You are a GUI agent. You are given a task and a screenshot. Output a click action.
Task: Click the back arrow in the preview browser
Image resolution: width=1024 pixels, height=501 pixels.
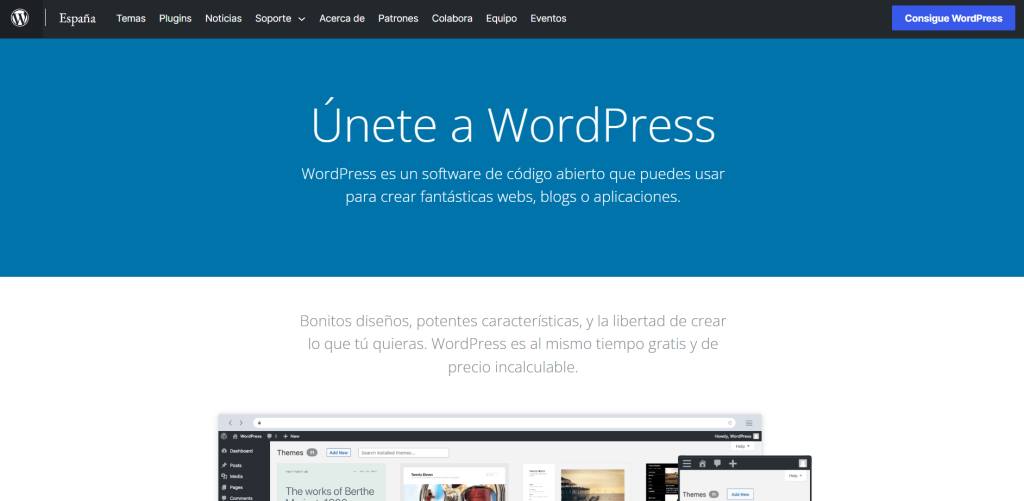230,423
